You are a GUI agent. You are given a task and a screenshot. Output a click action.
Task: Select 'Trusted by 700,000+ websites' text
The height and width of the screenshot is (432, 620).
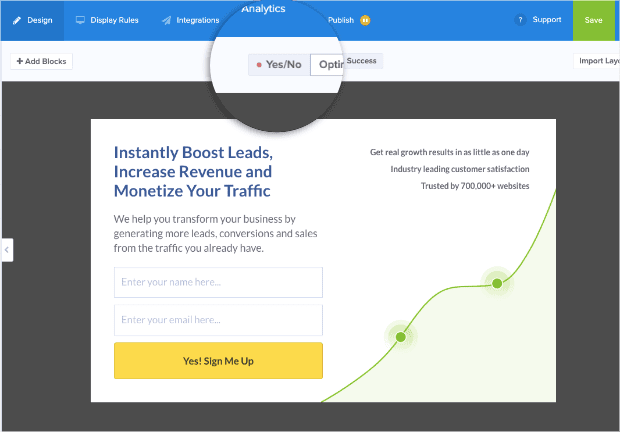point(475,186)
